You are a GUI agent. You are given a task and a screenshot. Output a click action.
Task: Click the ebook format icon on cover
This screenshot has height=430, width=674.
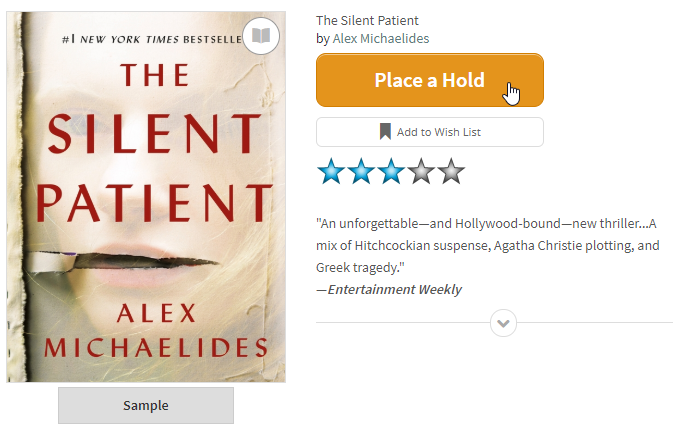[x=261, y=36]
